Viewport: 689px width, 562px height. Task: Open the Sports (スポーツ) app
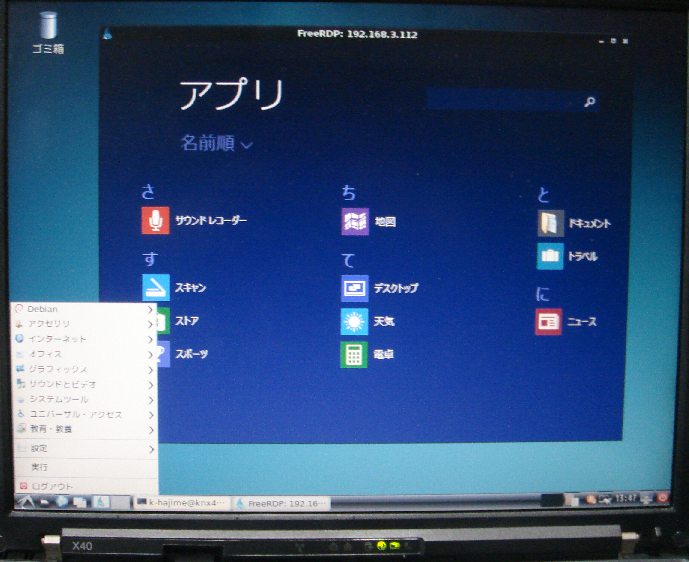(x=182, y=354)
